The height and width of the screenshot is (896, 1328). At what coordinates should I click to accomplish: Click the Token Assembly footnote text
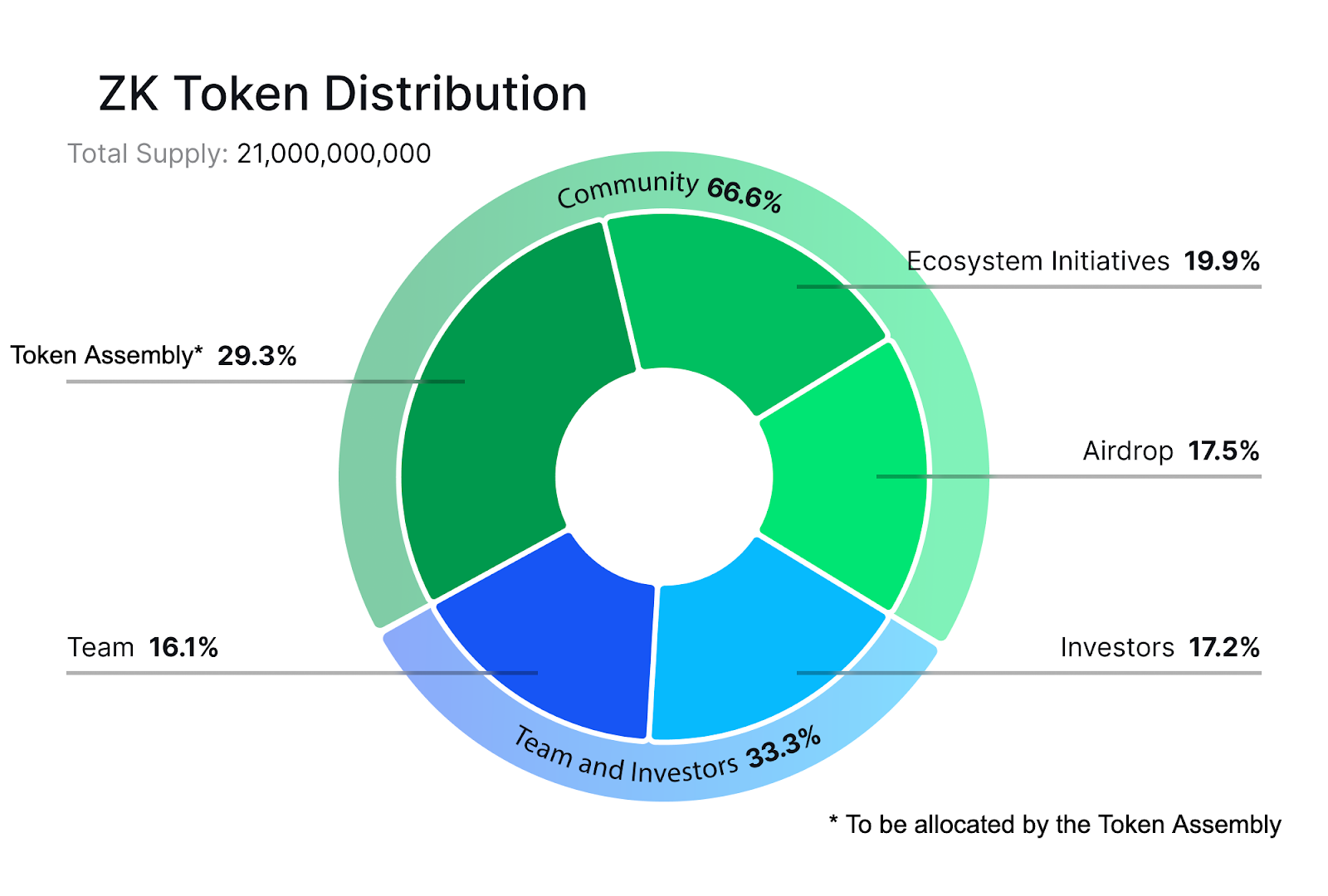1055,825
